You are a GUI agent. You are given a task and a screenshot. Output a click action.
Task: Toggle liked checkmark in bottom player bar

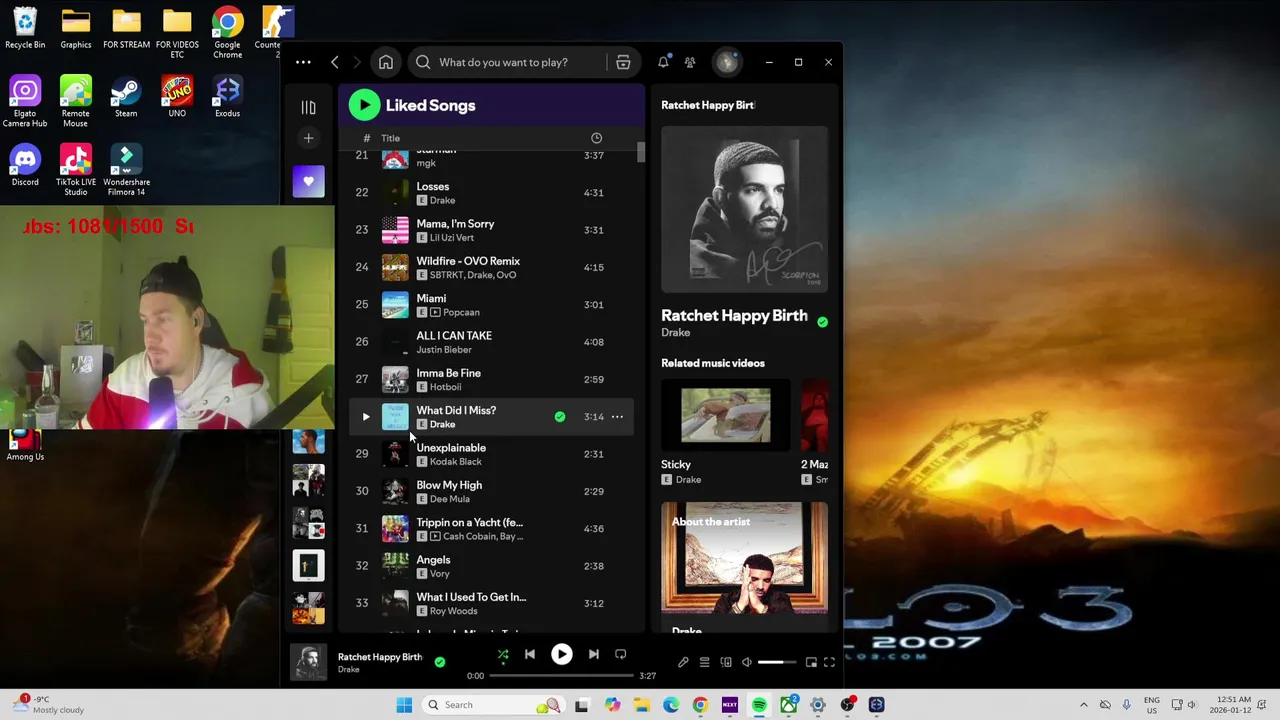[440, 662]
